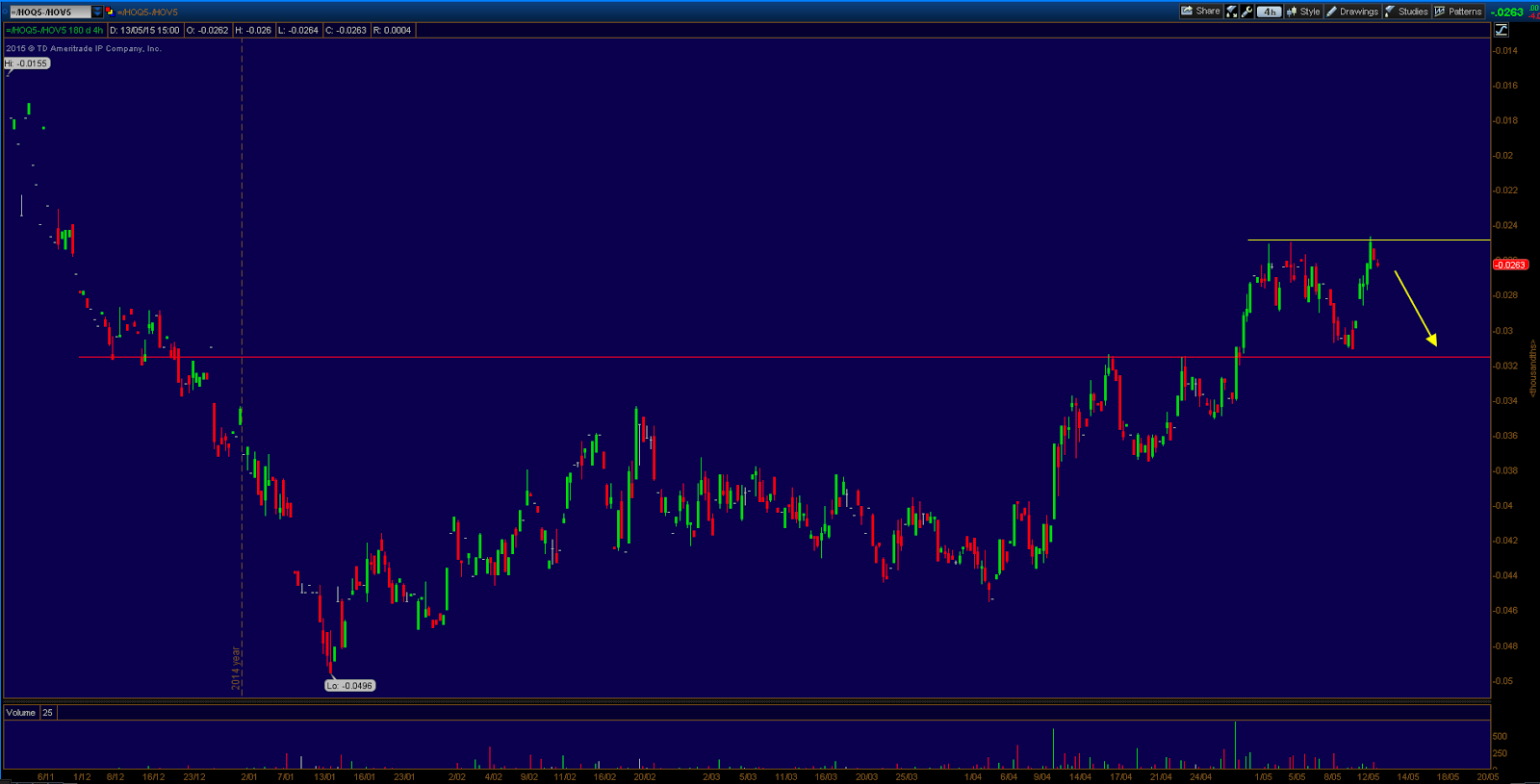Click the -0.032 price axis label
Screen dimensions: 1540x784
click(1505, 366)
